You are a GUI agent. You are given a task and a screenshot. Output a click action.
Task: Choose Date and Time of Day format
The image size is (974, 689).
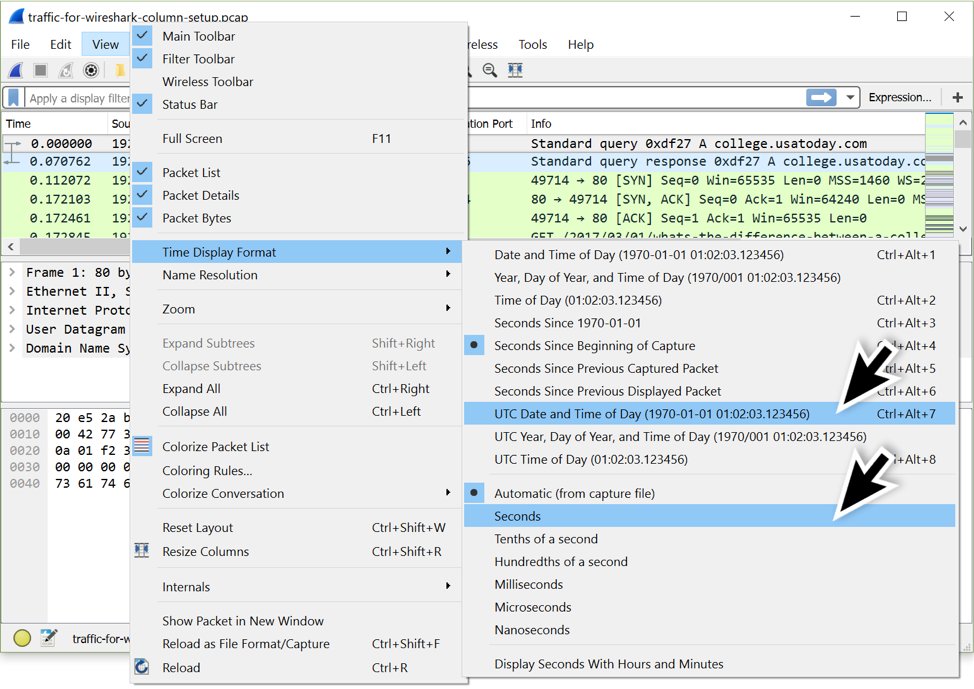(709, 255)
